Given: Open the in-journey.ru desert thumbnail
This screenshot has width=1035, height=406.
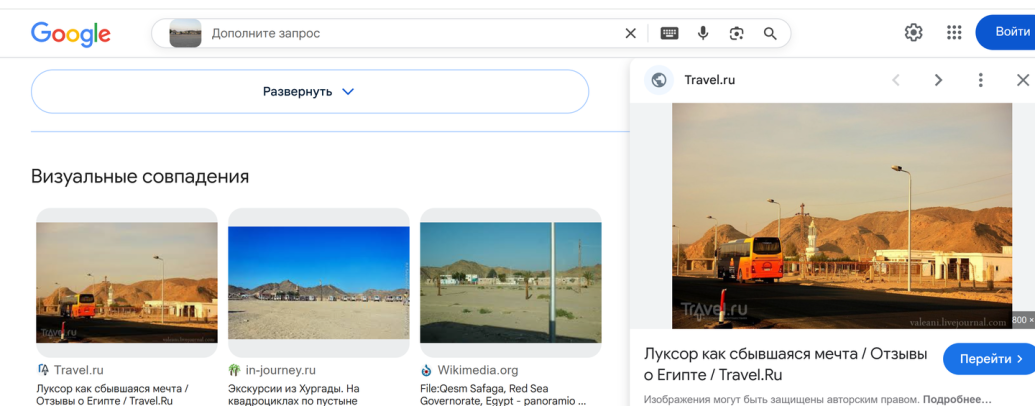Looking at the screenshot, I should coord(319,283).
